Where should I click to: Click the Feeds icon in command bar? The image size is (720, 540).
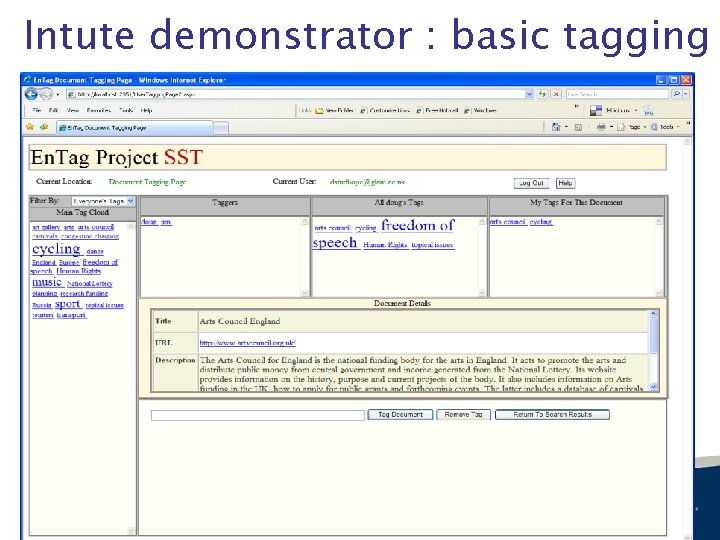578,127
